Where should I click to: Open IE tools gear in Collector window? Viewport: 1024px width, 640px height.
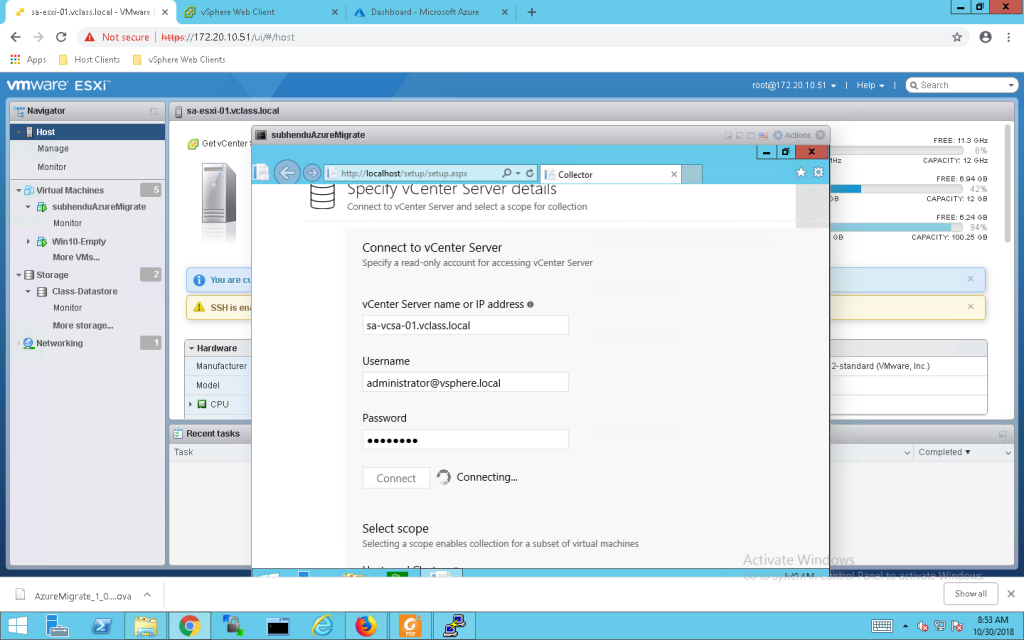818,172
